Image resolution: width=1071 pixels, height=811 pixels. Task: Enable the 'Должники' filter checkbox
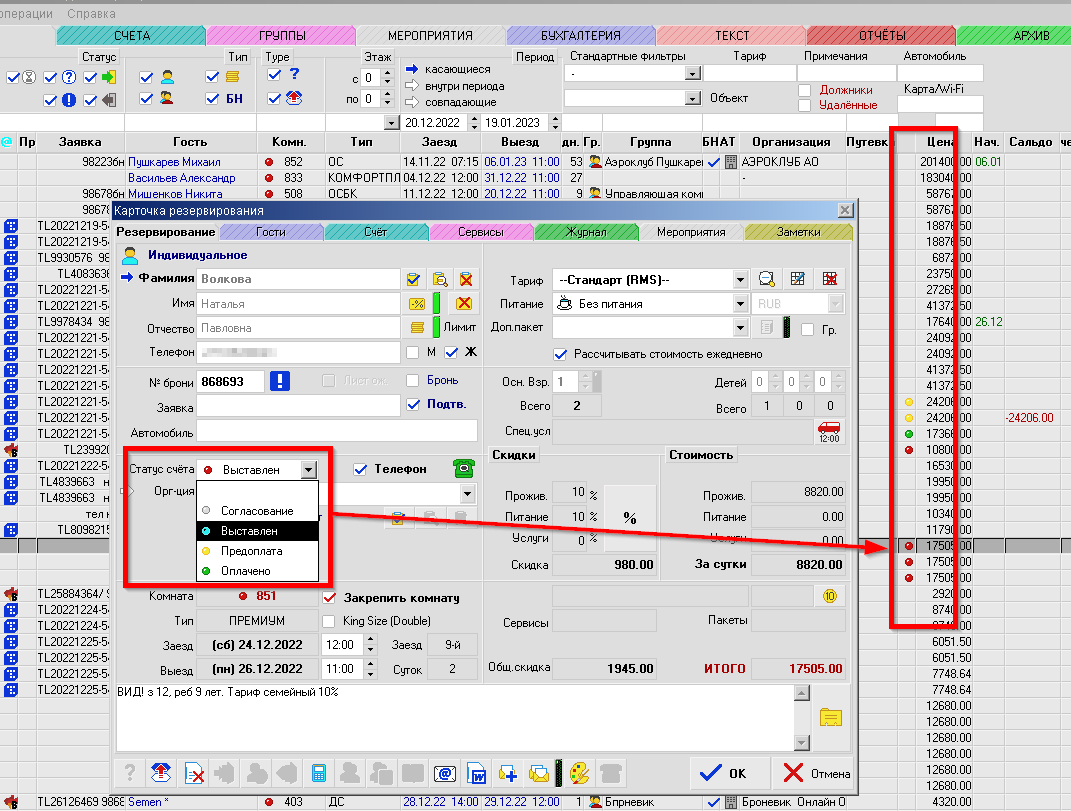point(805,90)
